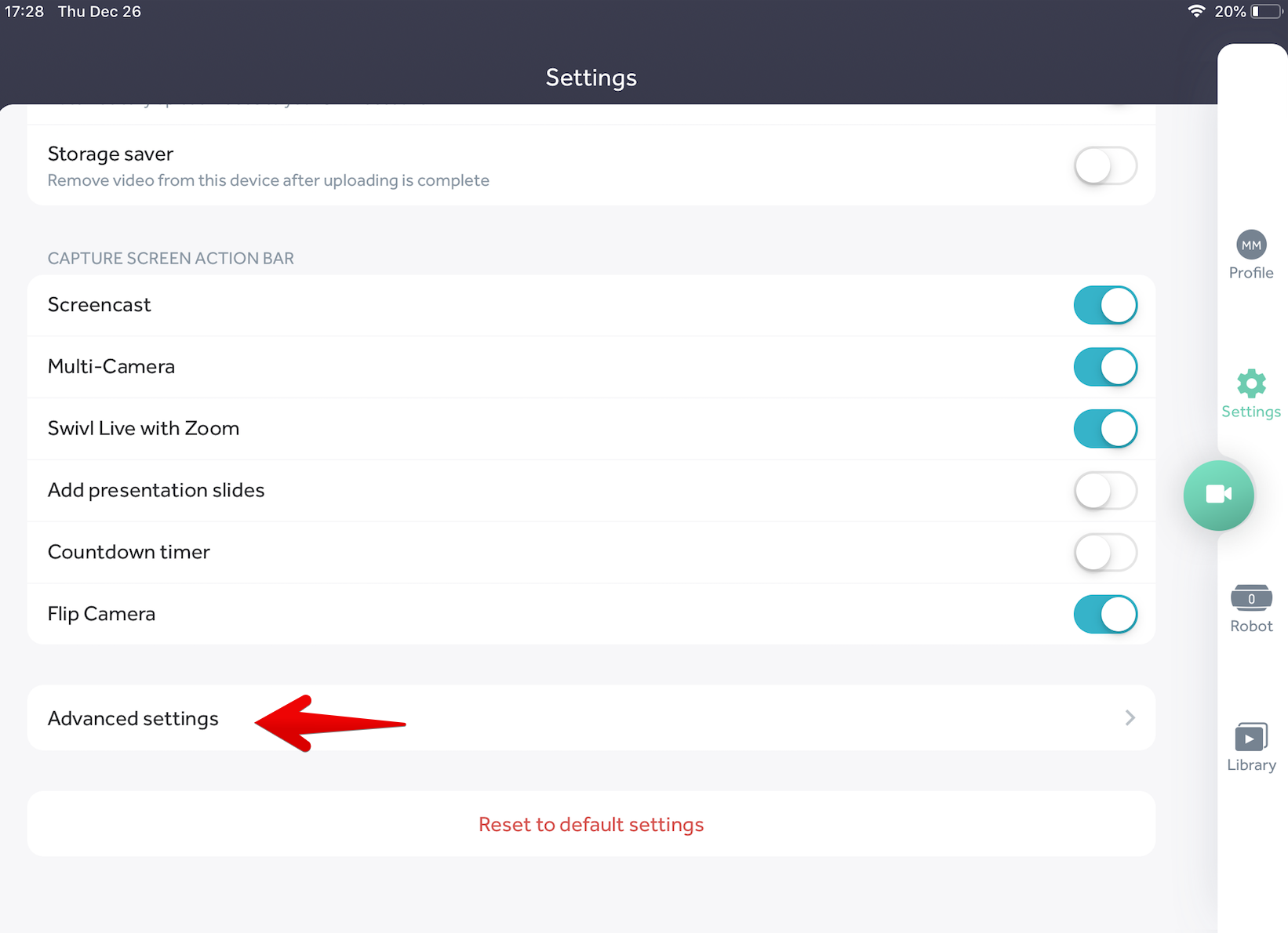Viewport: 1288px width, 933px height.
Task: Tap the Wi-Fi status icon
Action: (1196, 12)
